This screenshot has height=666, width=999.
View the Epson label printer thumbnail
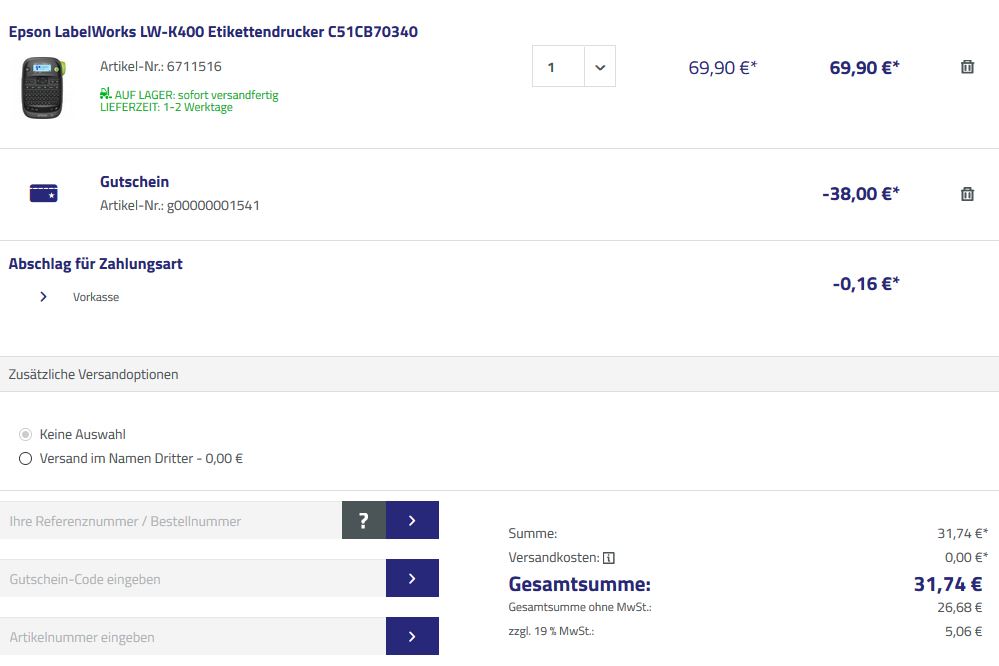(43, 88)
